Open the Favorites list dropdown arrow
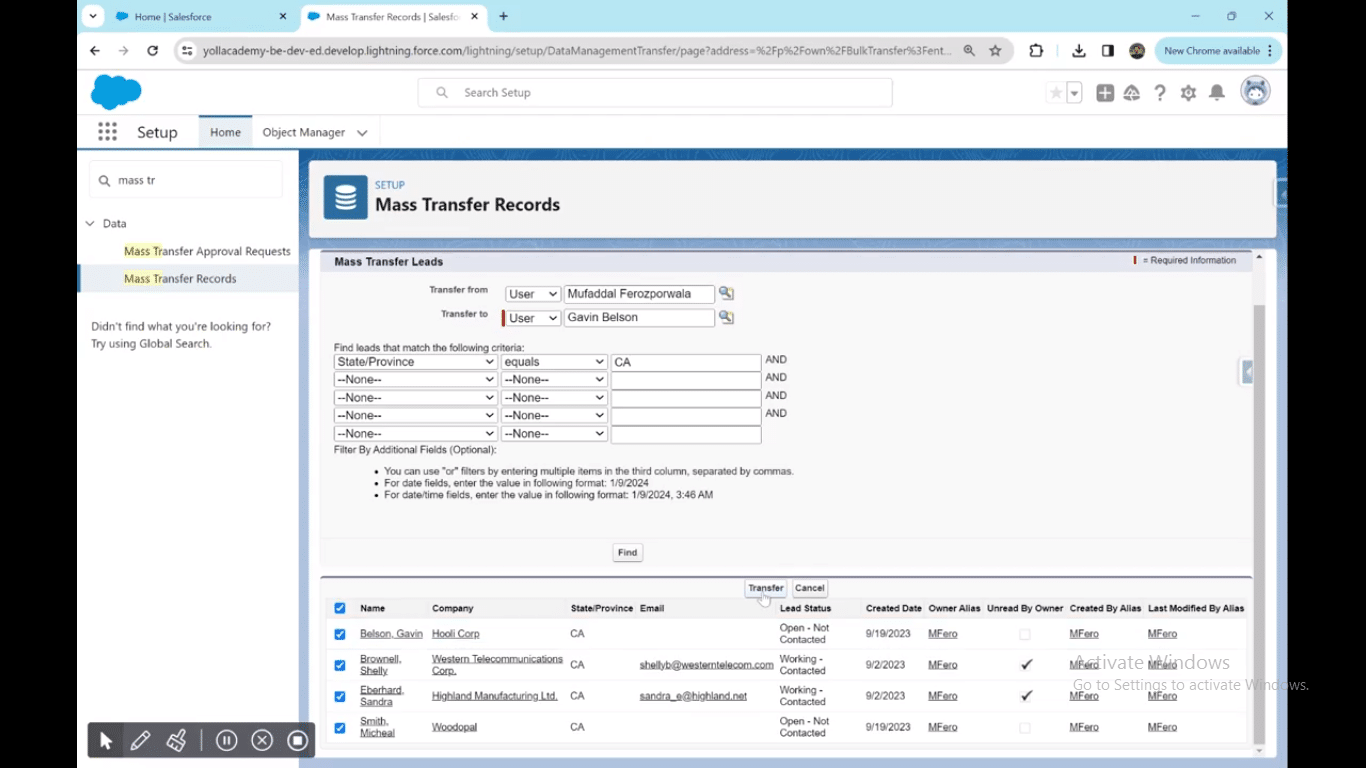 tap(1074, 93)
